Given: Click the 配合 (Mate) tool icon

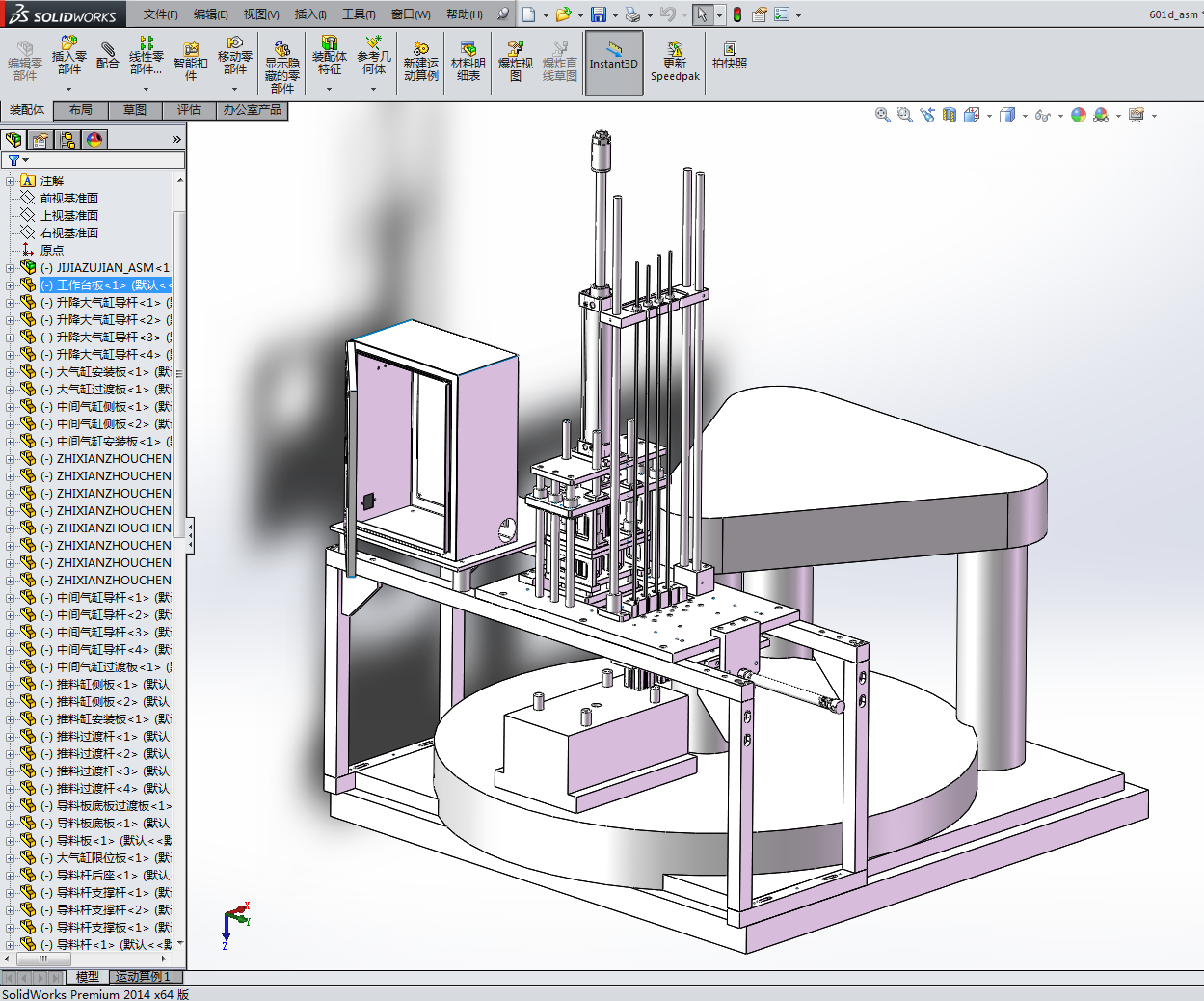Looking at the screenshot, I should point(108,56).
